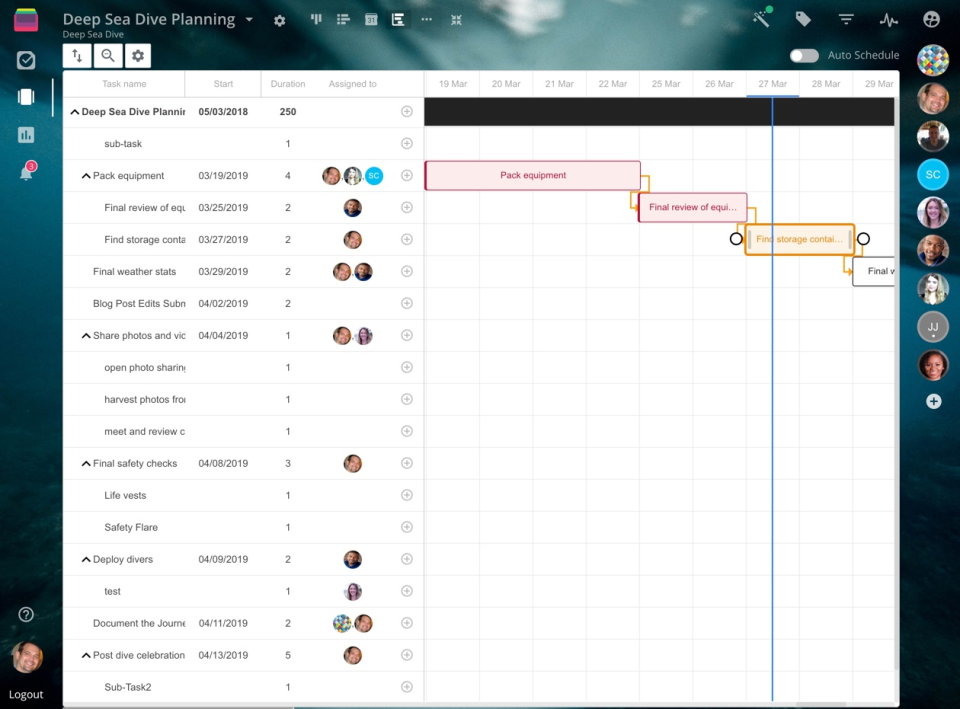This screenshot has height=709, width=960.
Task: Click the sort arrows icon above task names
Action: pos(77,55)
